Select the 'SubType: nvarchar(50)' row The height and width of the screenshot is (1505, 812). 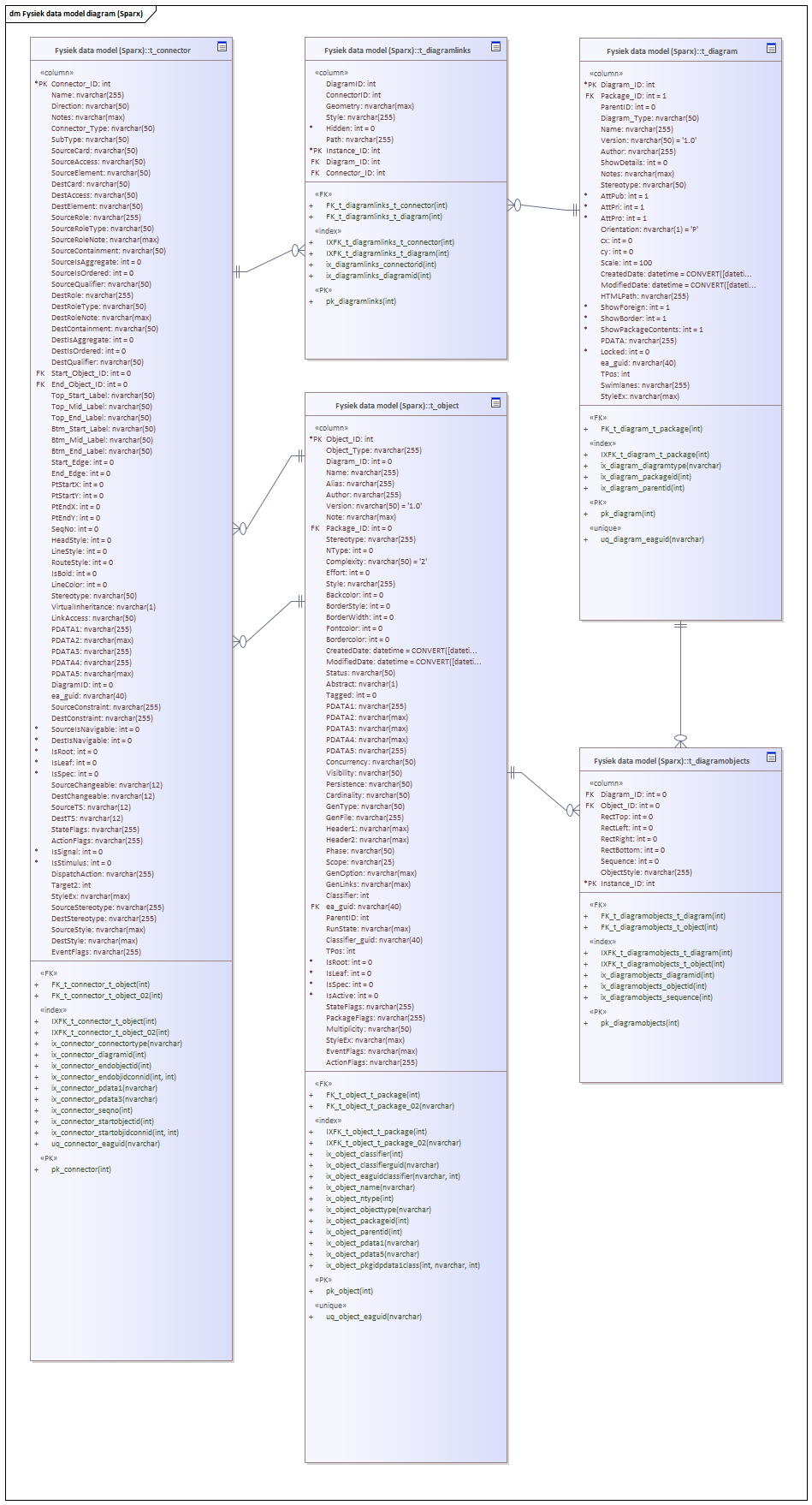pos(90,140)
